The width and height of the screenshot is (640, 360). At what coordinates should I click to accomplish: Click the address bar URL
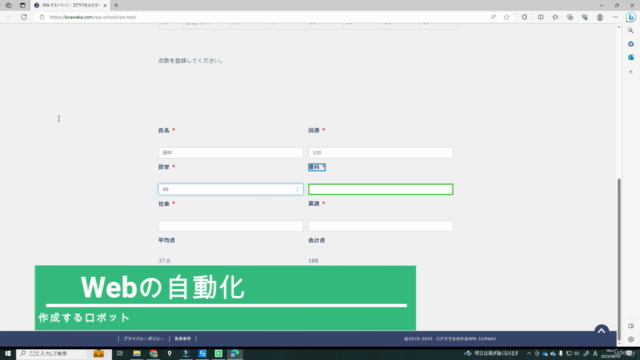[93, 17]
